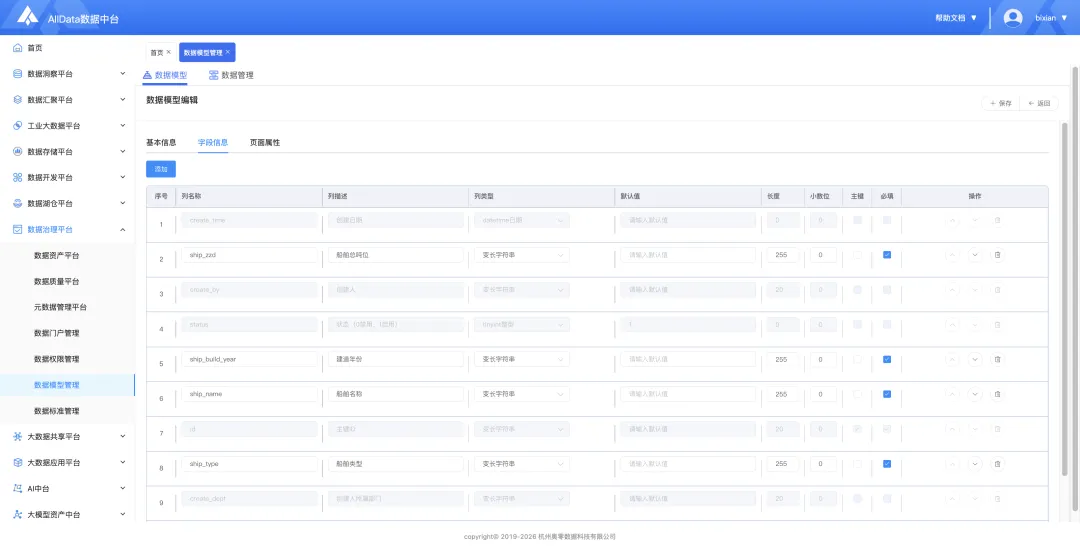Collapse the 数据治理平台 sidebar group
This screenshot has height=548, width=1080.
point(123,229)
